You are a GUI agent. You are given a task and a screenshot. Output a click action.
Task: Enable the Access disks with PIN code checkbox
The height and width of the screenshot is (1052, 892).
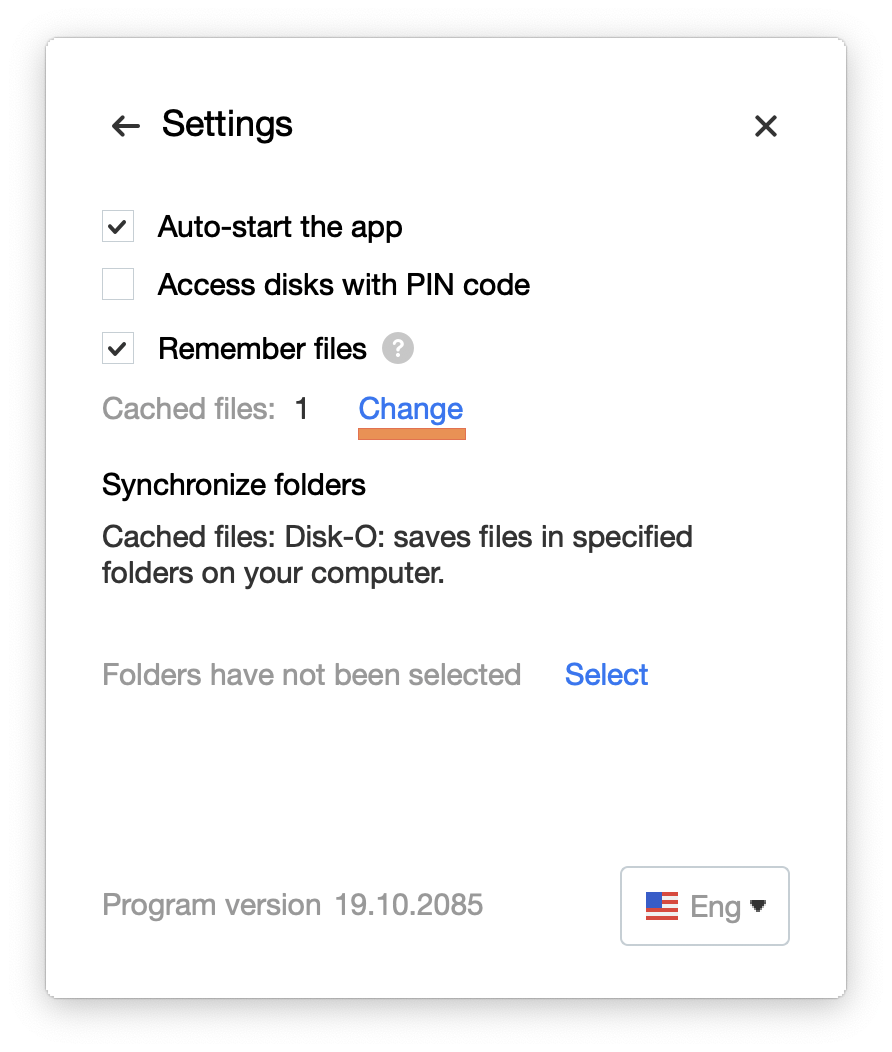(x=118, y=284)
